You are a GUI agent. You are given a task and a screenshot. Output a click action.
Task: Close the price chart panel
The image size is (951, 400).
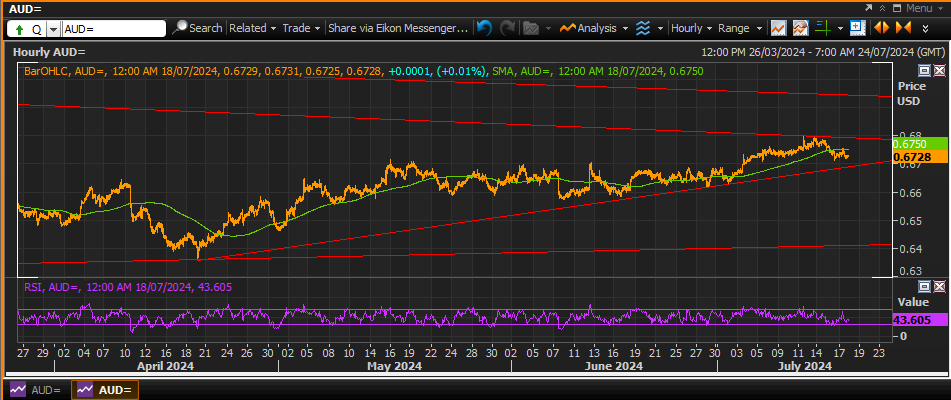point(939,71)
